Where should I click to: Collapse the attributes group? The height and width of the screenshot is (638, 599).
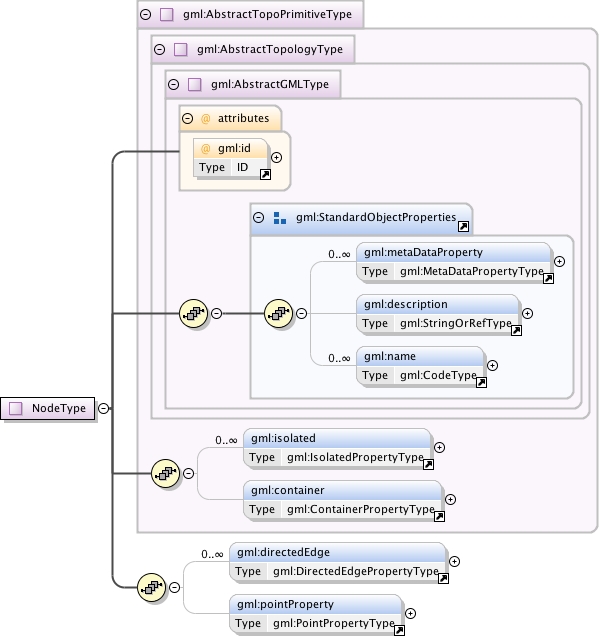tap(187, 118)
